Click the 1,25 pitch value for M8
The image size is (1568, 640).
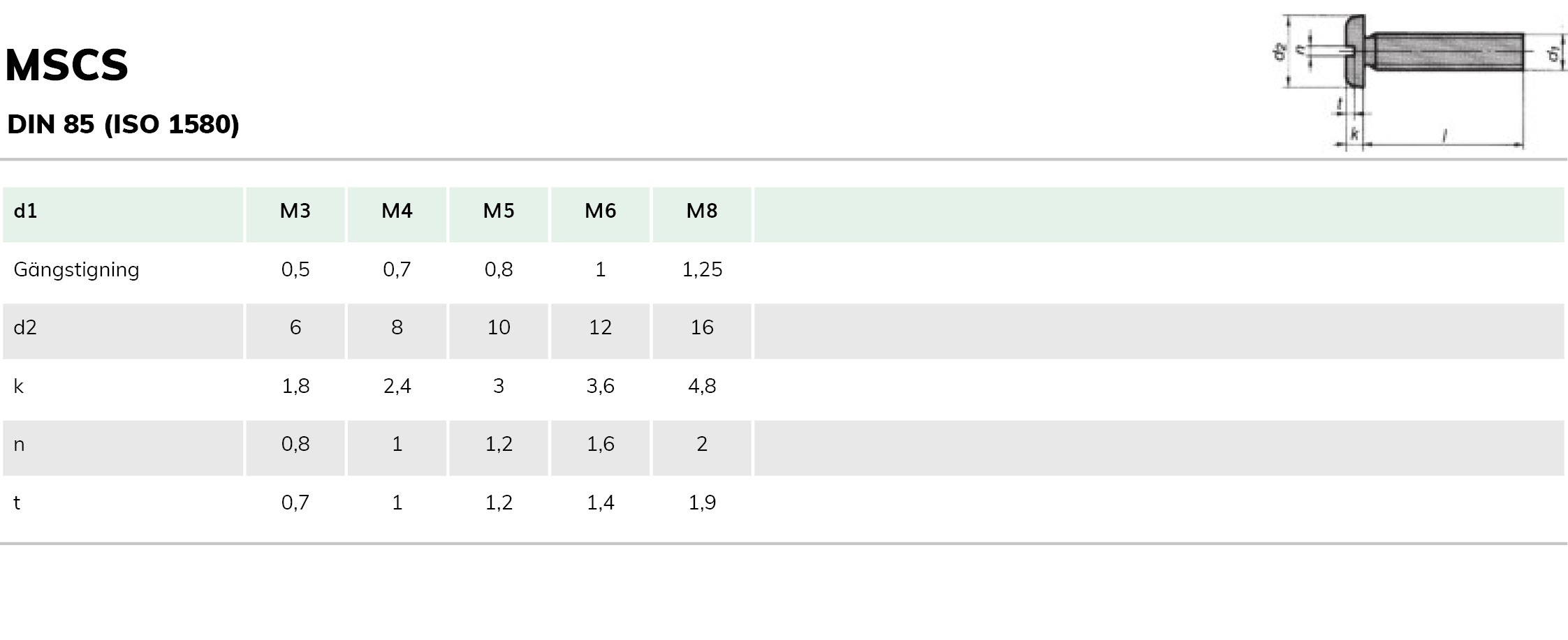tap(702, 269)
